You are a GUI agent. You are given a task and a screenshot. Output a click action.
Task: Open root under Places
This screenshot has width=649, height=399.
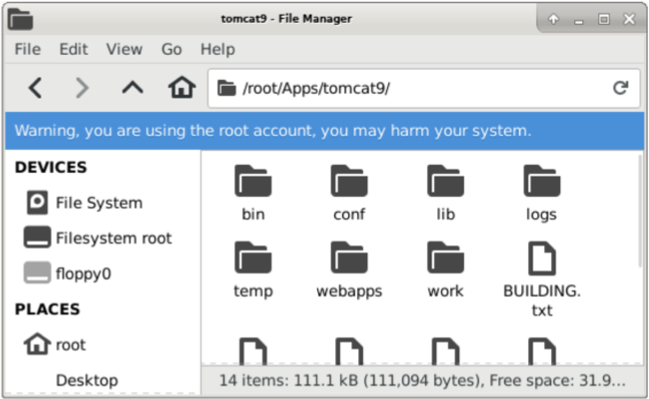(55, 344)
